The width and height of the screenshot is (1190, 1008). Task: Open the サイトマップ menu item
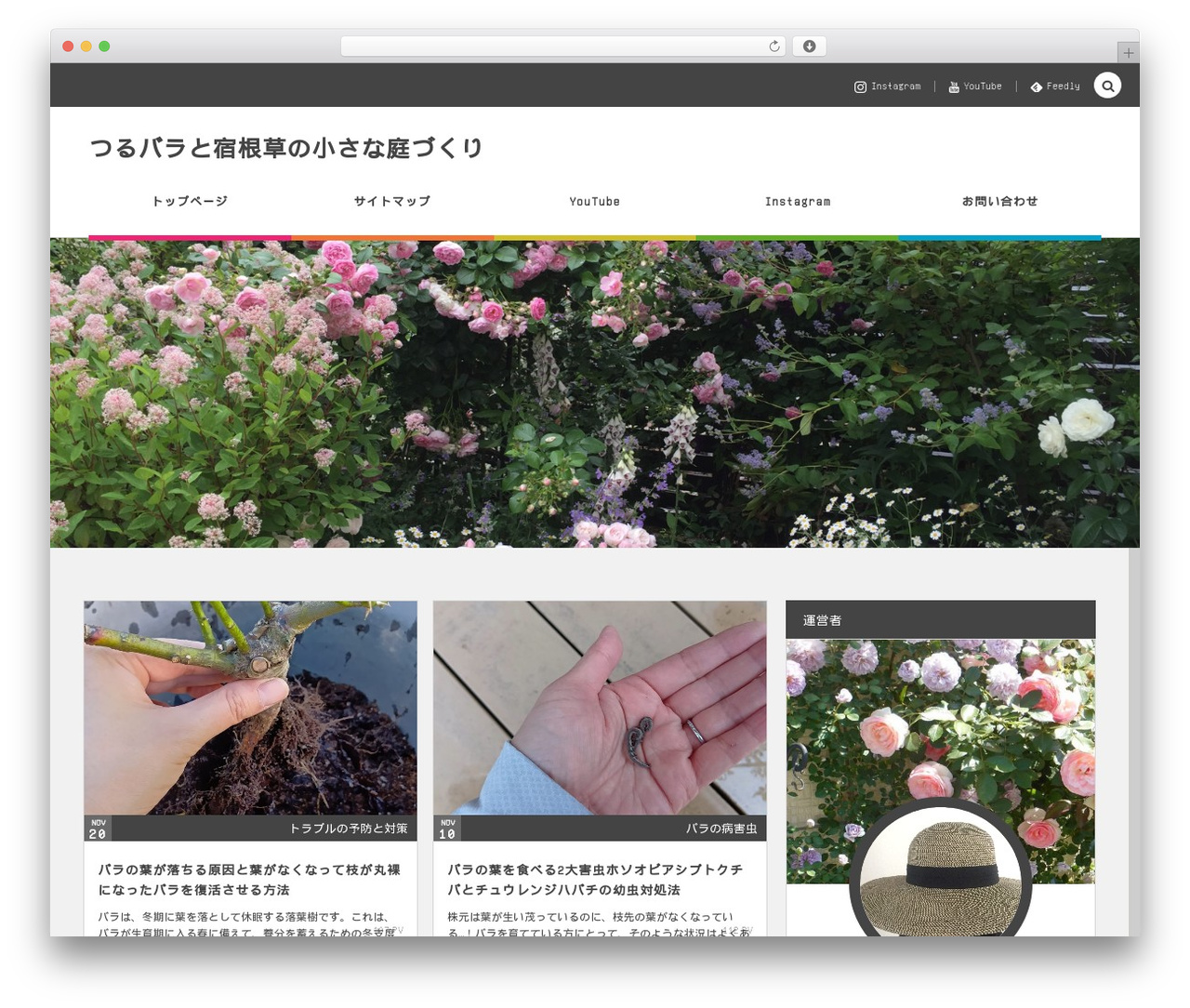[x=392, y=201]
